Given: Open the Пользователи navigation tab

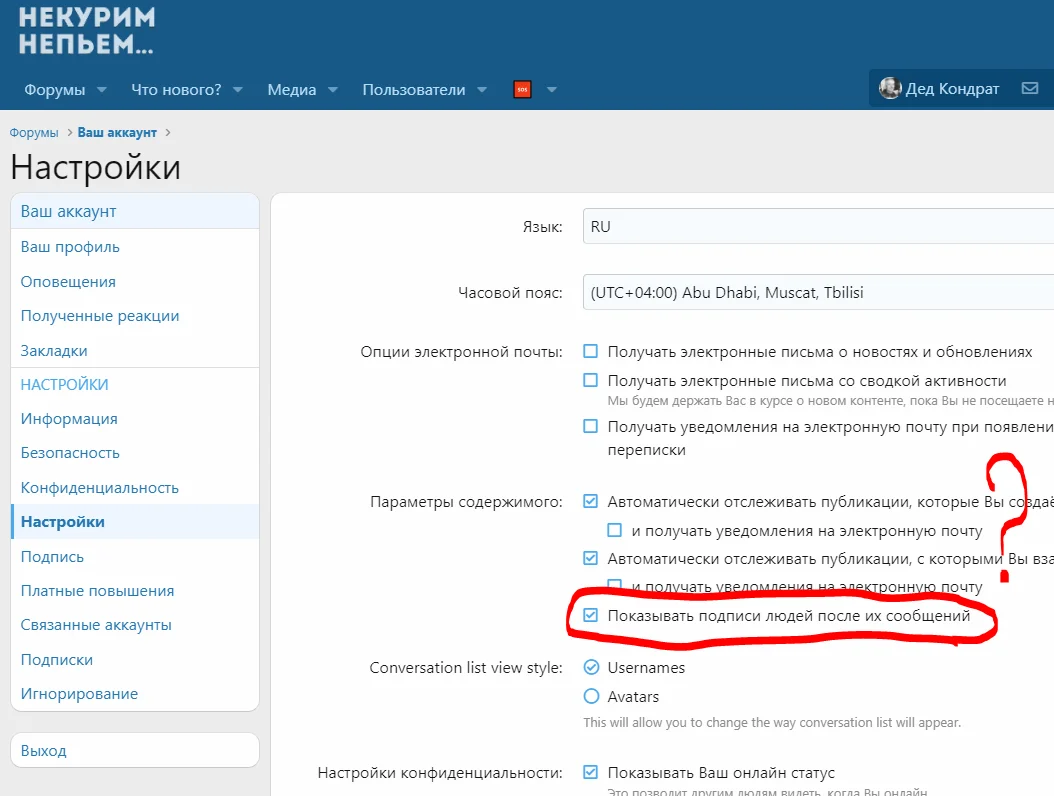Looking at the screenshot, I should point(413,89).
